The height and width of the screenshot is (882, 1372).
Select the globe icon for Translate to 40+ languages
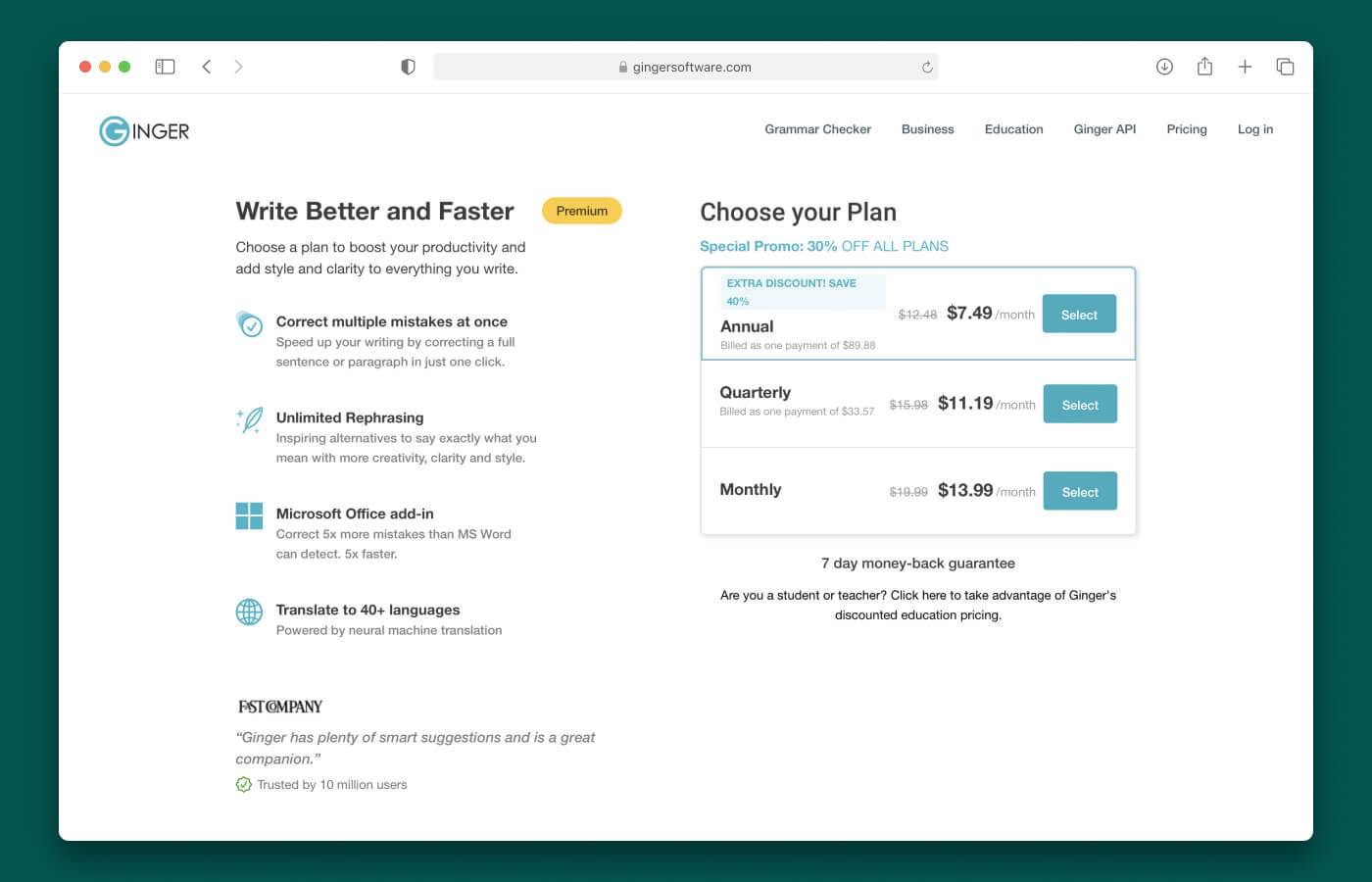point(249,612)
